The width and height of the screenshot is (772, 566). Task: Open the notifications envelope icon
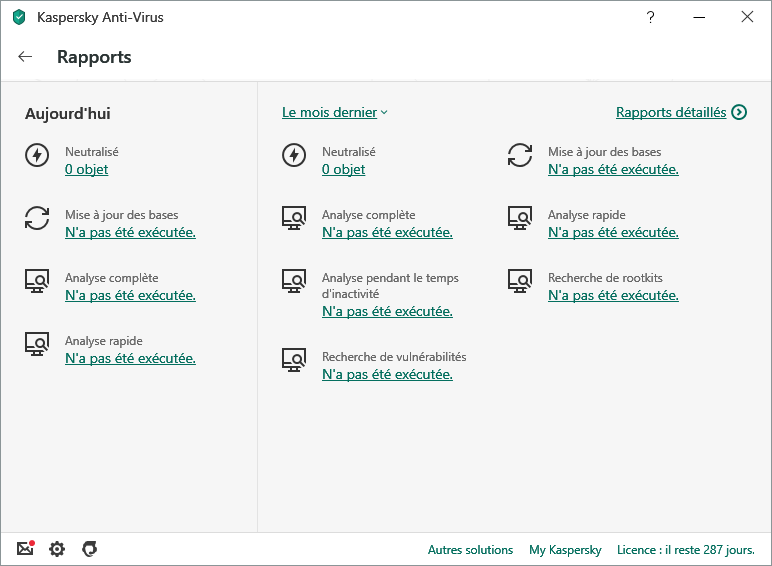[x=25, y=549]
